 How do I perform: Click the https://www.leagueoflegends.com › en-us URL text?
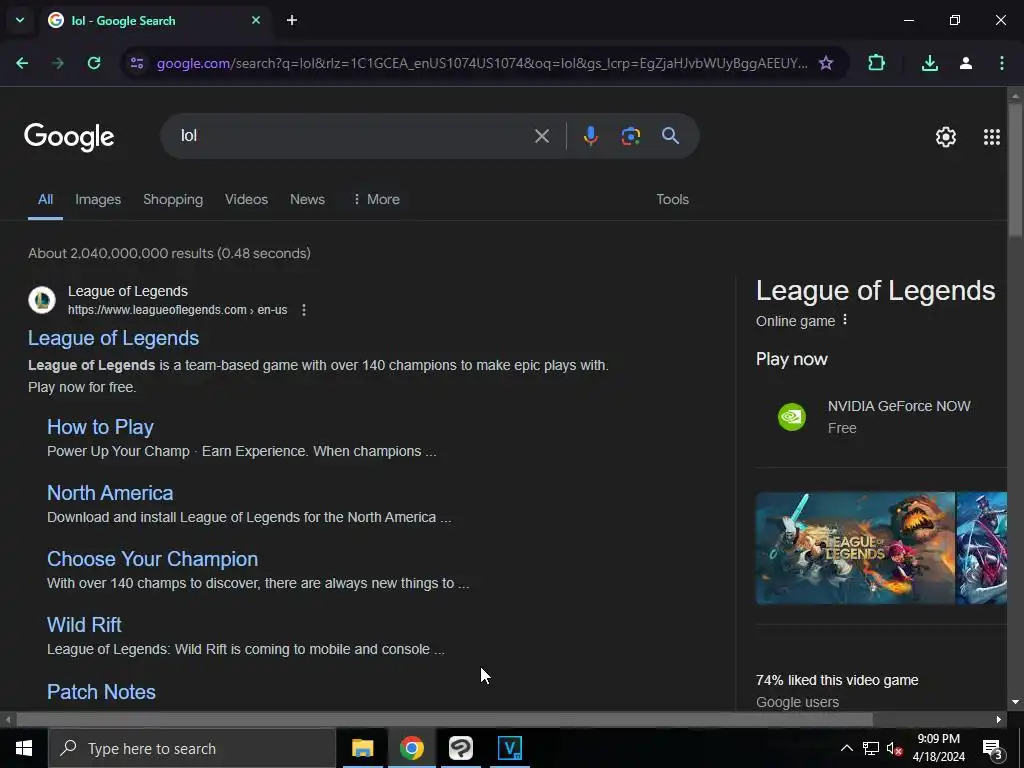coord(178,310)
